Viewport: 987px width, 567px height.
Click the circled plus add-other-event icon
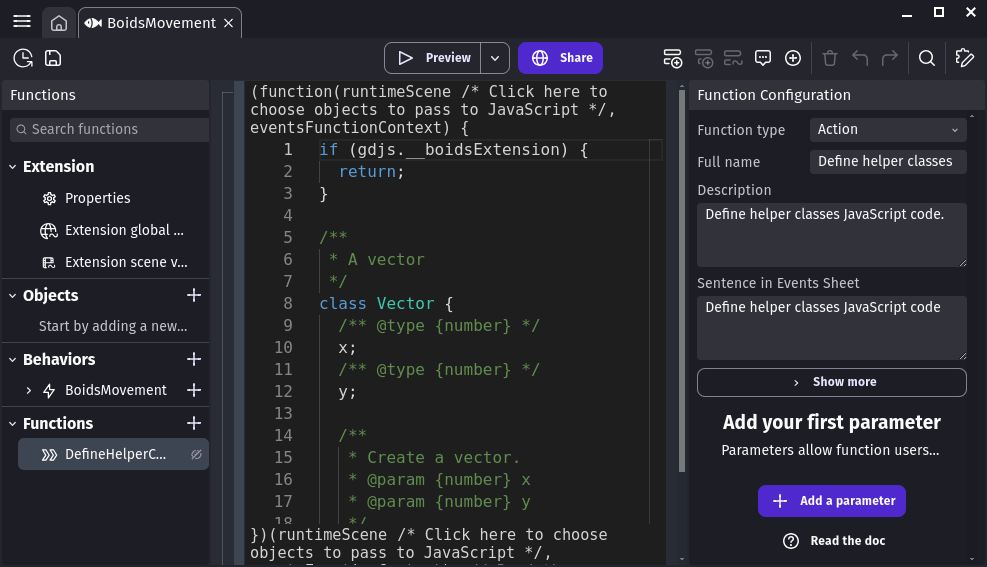coord(793,58)
